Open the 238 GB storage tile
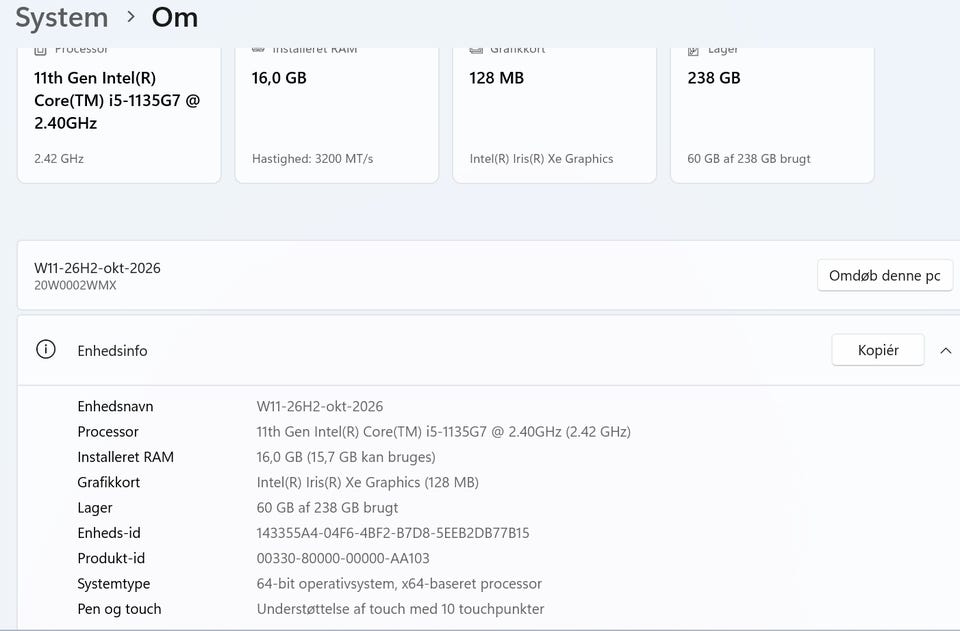Viewport: 960px width, 631px height. [x=772, y=115]
